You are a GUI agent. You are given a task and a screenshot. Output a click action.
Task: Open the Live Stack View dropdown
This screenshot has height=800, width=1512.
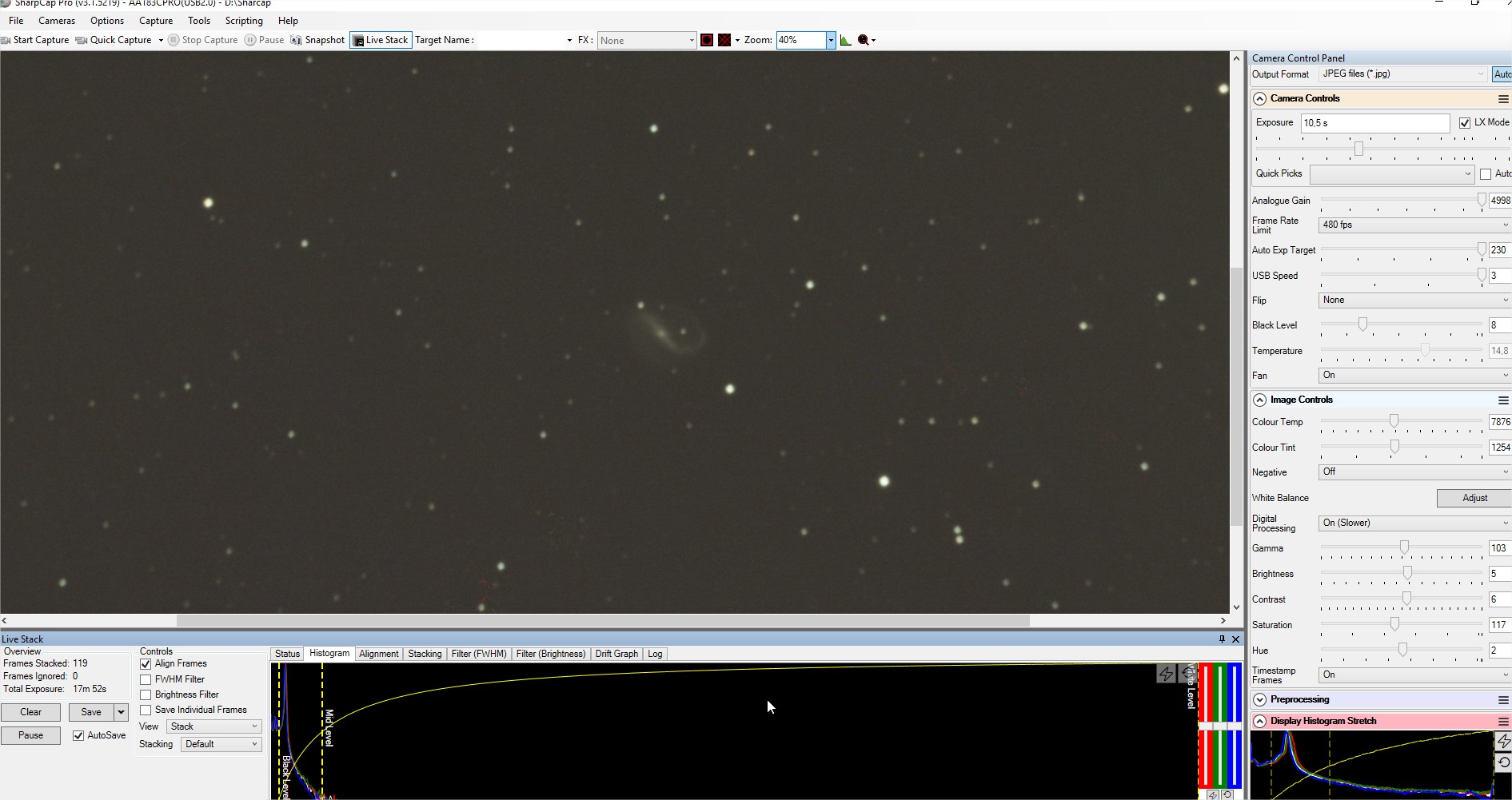tap(214, 726)
